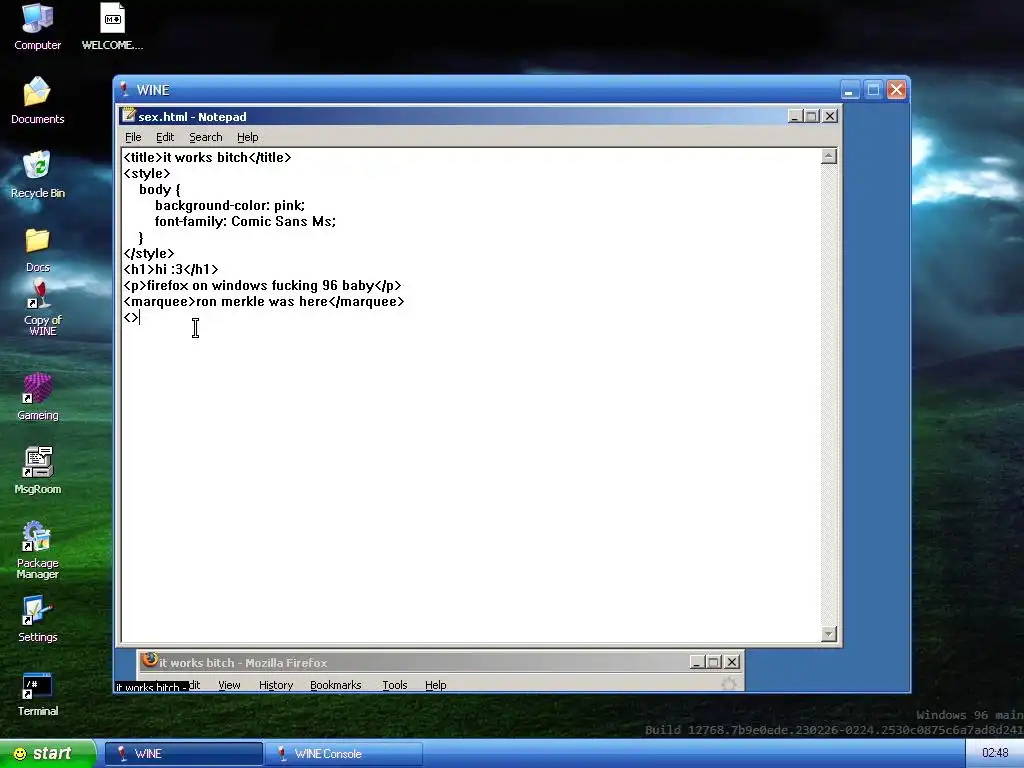Open the Firefox View menu
Viewport: 1024px width, 768px height.
pyautogui.click(x=229, y=684)
